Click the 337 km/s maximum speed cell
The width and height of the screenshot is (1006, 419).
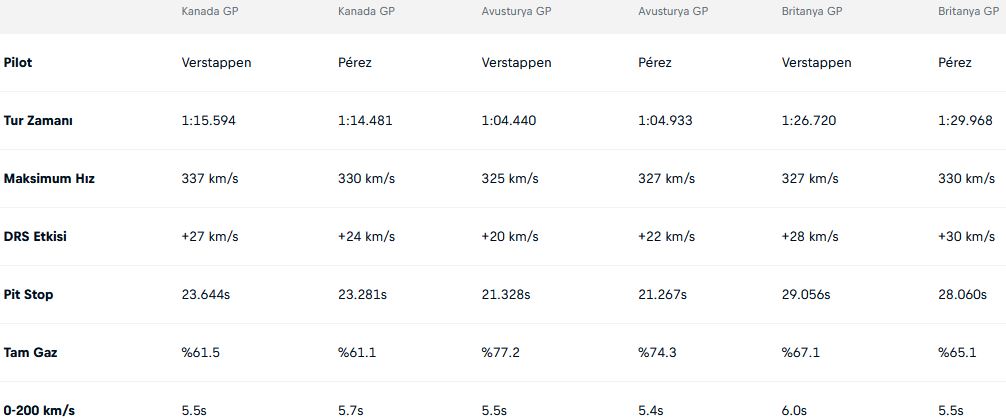(x=210, y=178)
